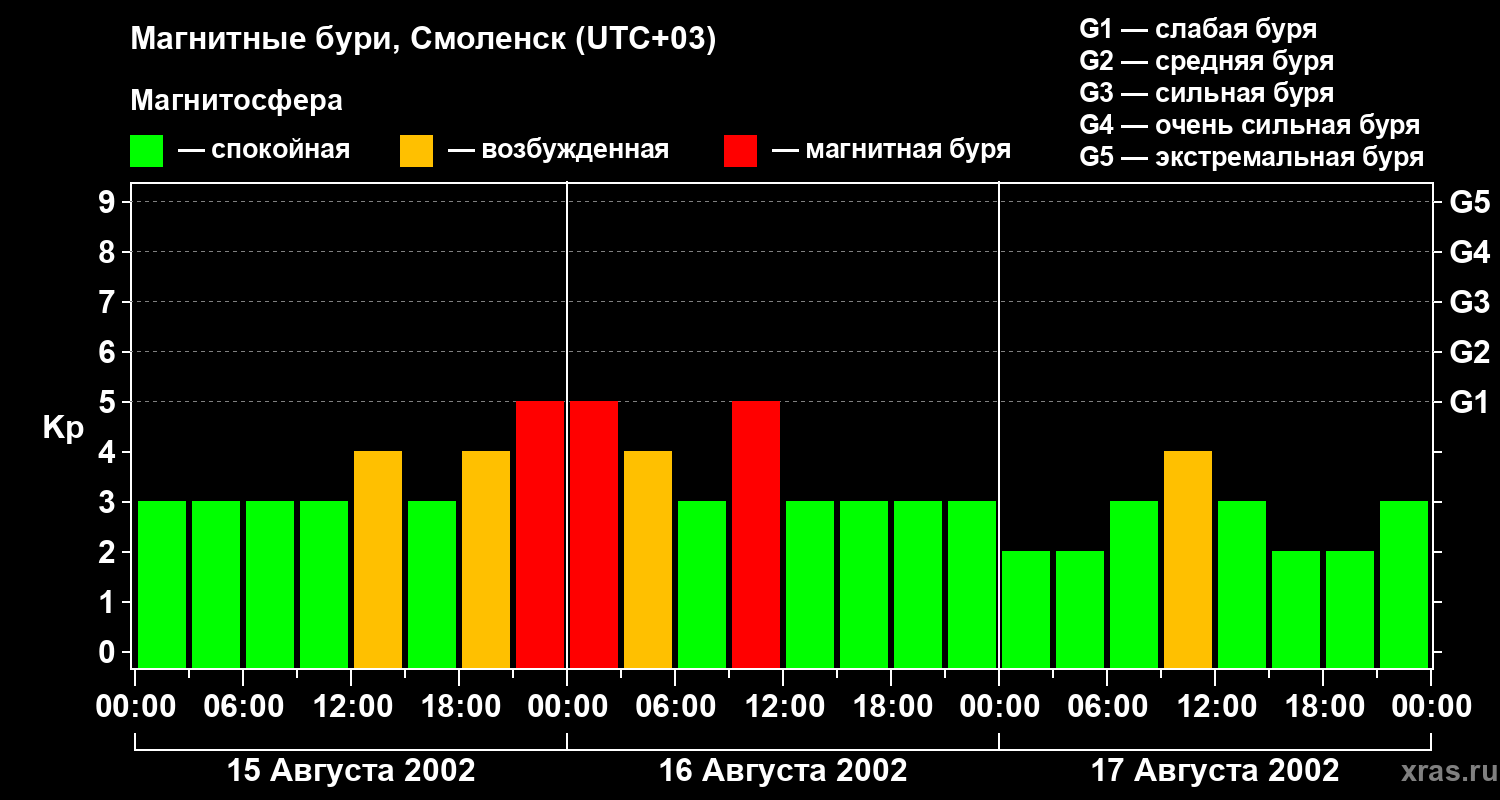
Task: Click the 'G3' label on the right axis
Action: coord(1470,302)
